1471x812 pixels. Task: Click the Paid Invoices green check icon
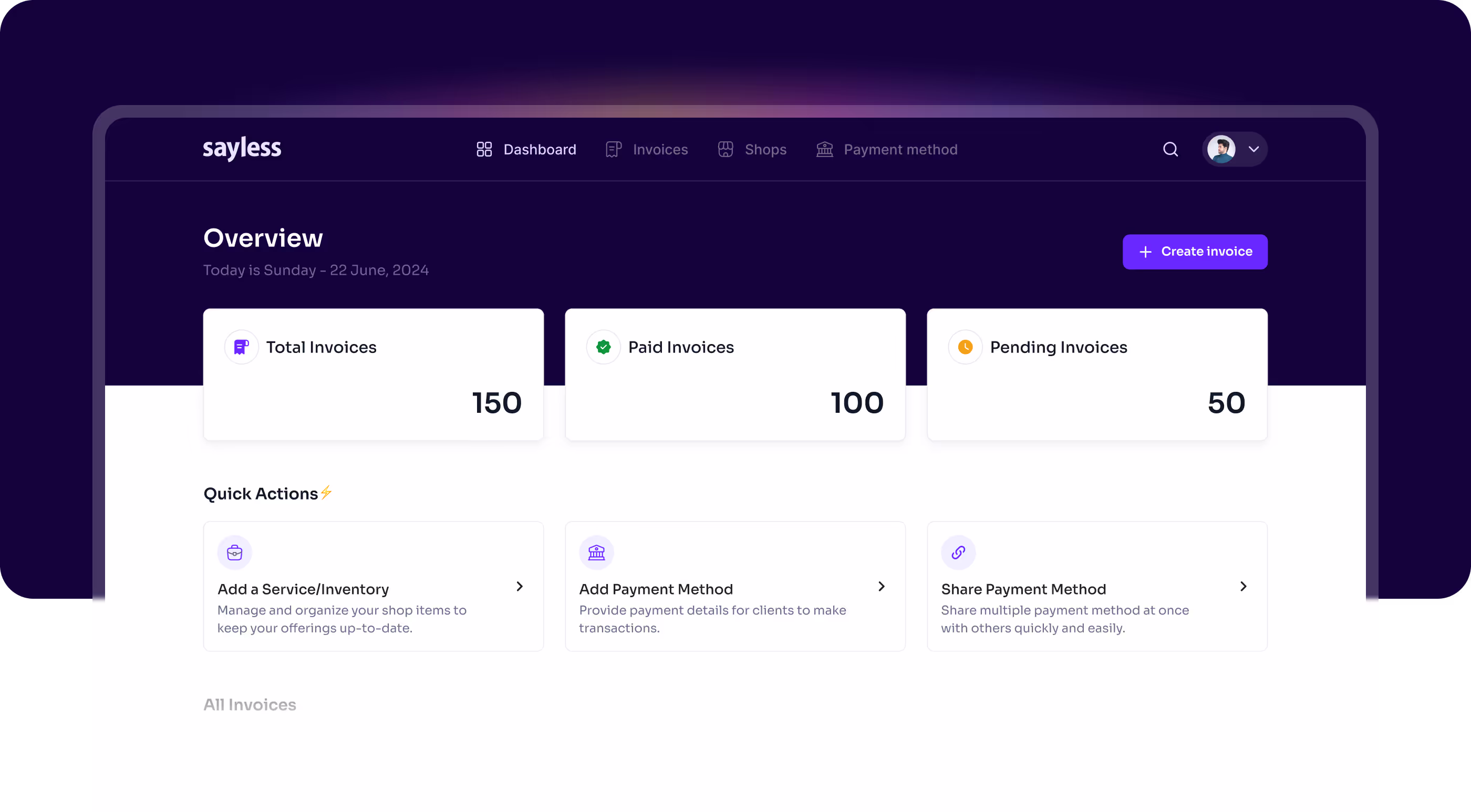(604, 347)
